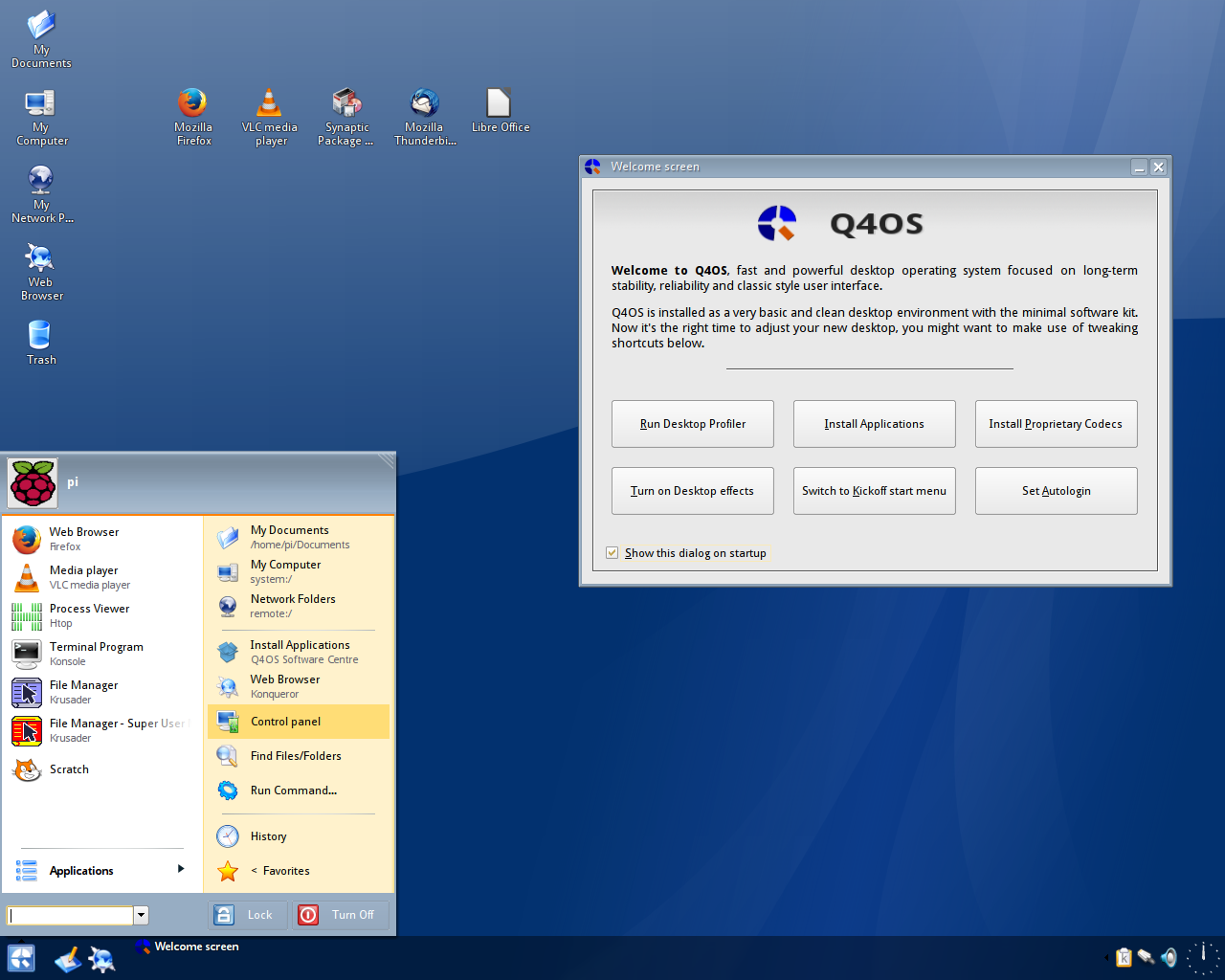Open Libre Office desktop icon
The width and height of the screenshot is (1225, 980).
click(x=501, y=110)
